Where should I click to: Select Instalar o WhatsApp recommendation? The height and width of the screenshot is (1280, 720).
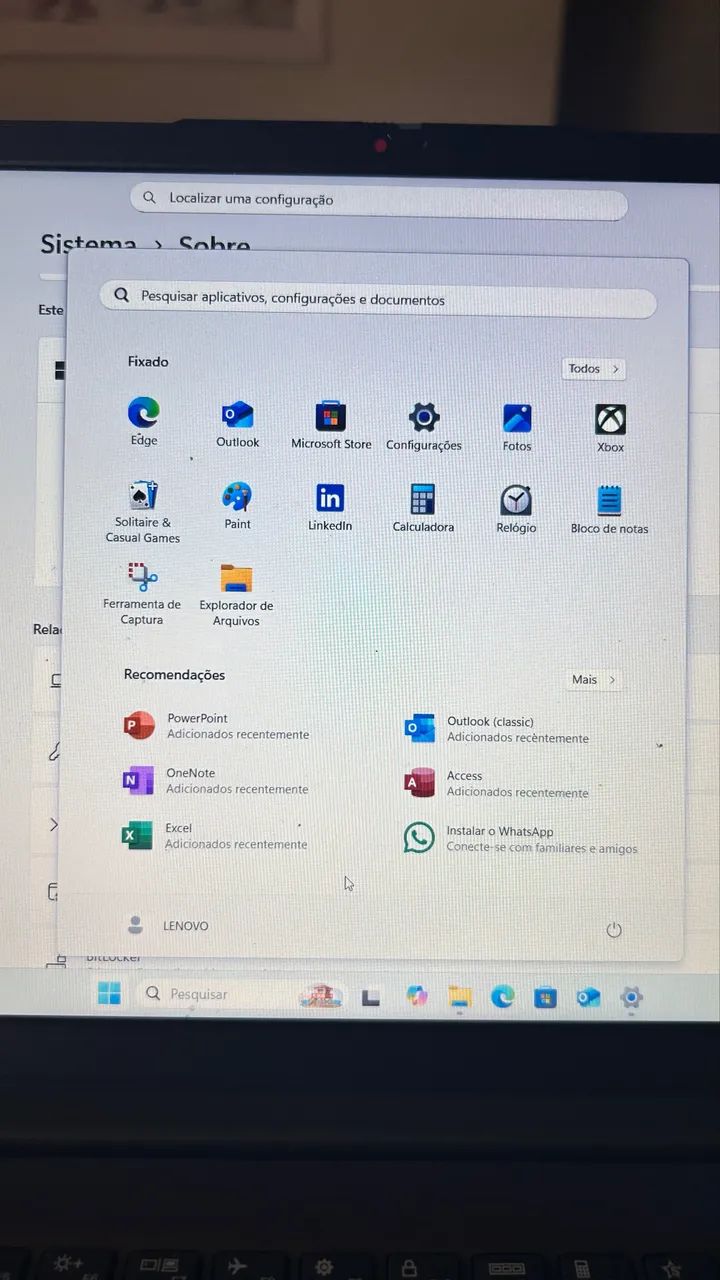pyautogui.click(x=520, y=839)
